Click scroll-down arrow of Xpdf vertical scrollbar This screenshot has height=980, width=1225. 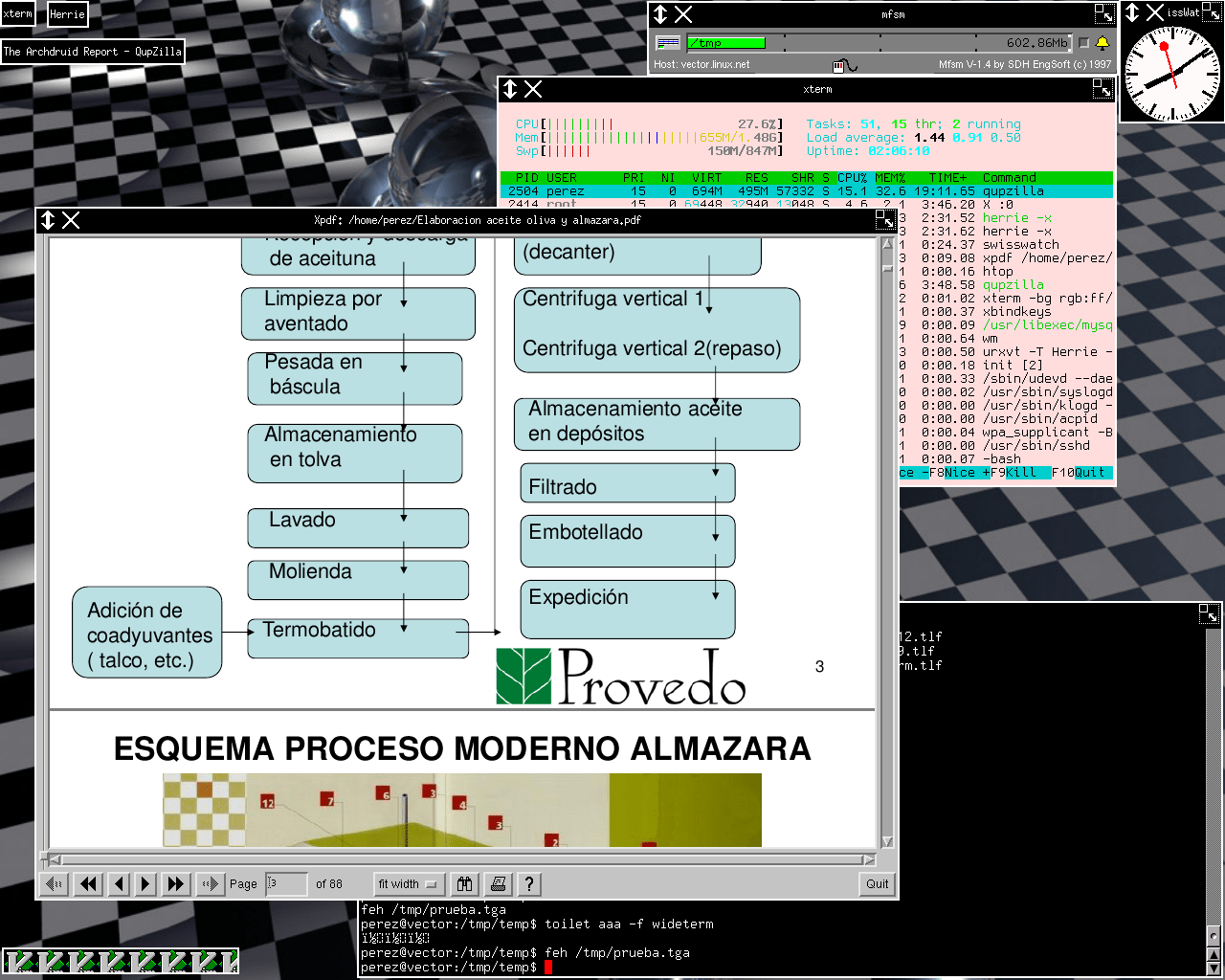(x=887, y=842)
